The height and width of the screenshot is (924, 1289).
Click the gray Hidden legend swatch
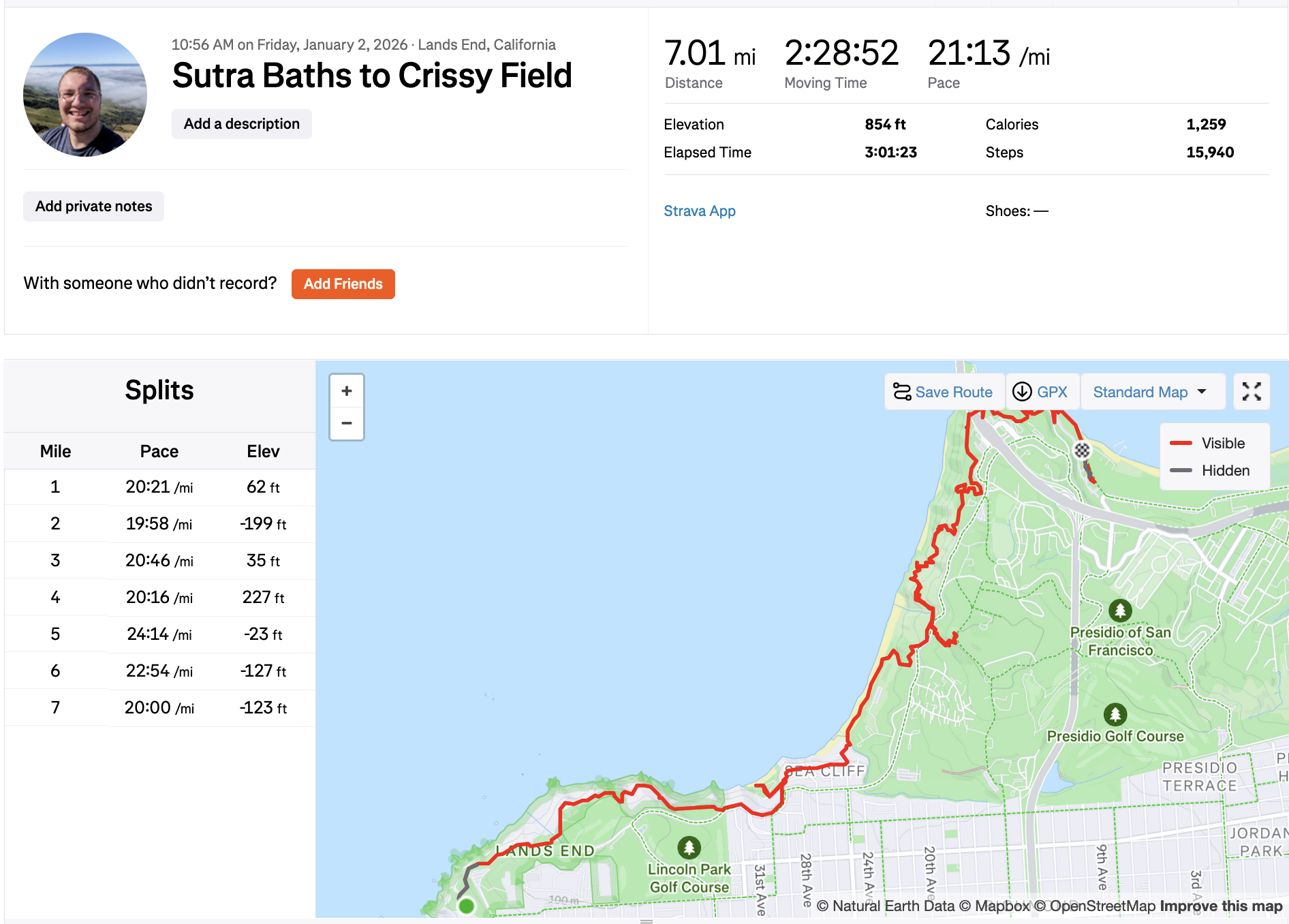[x=1181, y=471]
